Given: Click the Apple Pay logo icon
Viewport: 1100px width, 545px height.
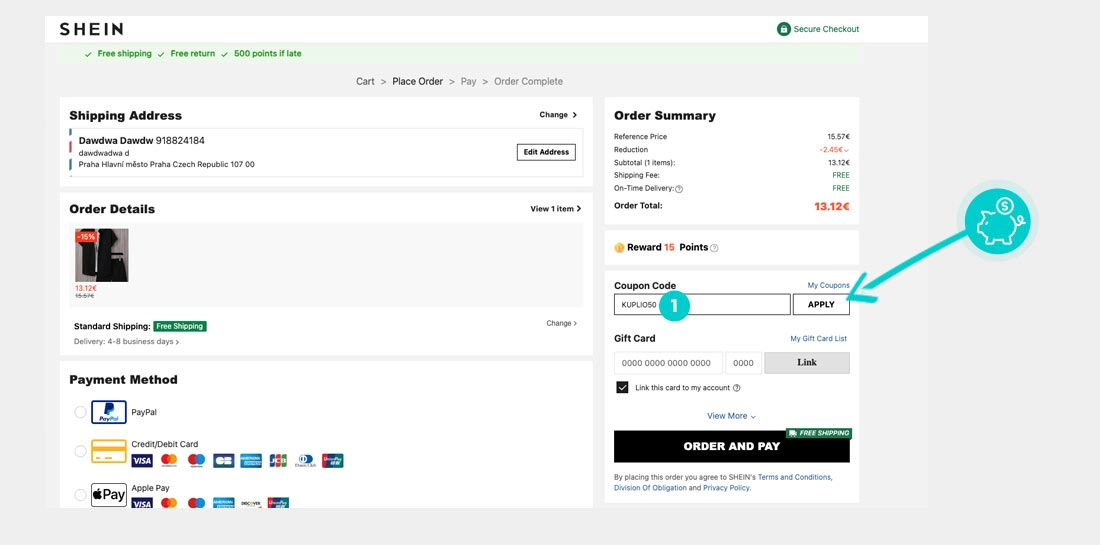Looking at the screenshot, I should pyautogui.click(x=109, y=494).
